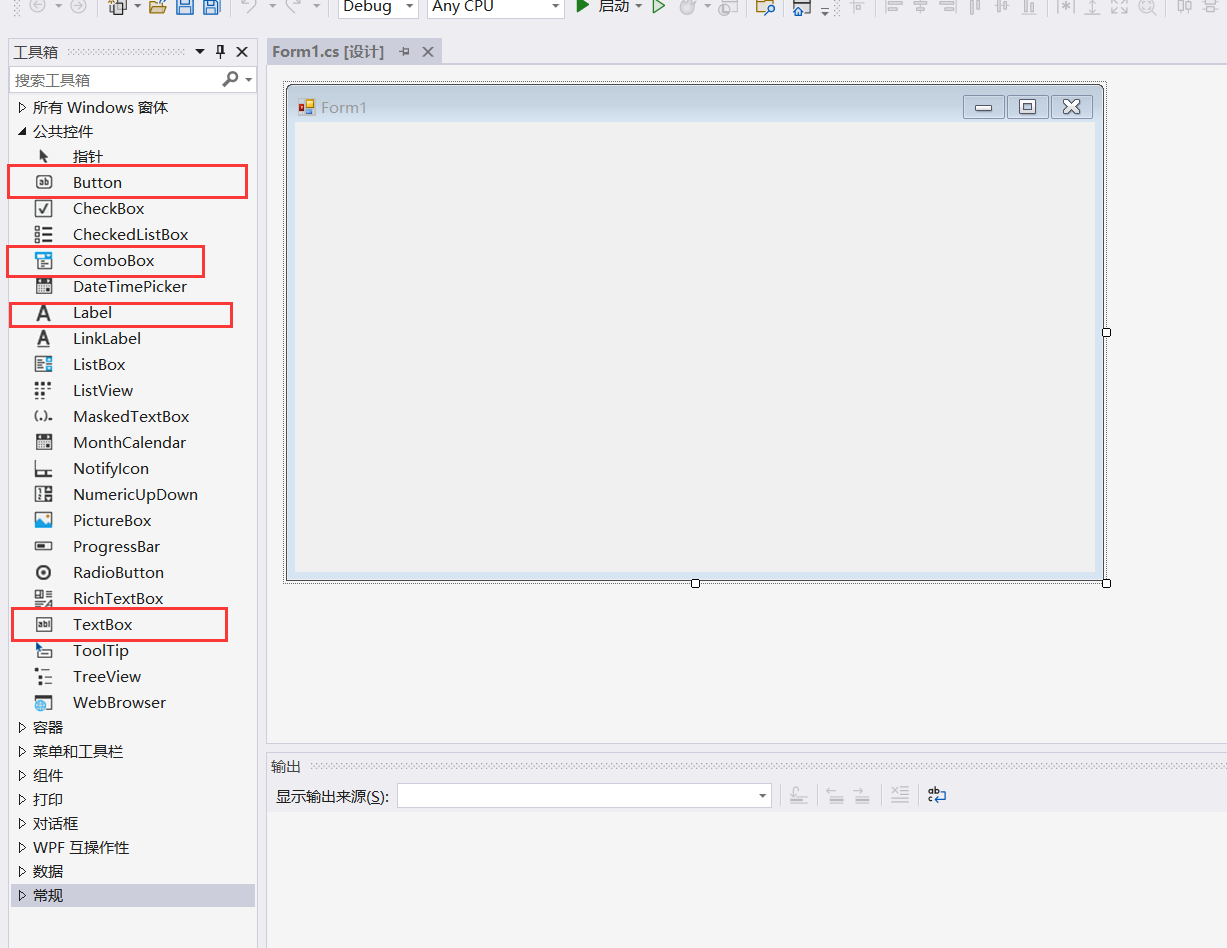Close the toolbox panel
Screen dimensions: 1227x948
point(241,52)
